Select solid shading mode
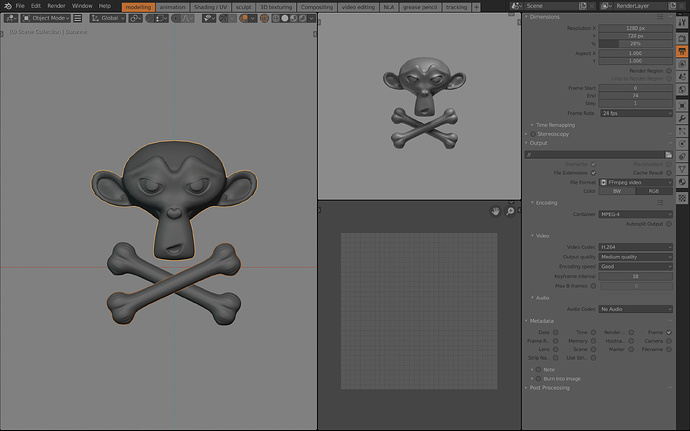The height and width of the screenshot is (431, 690). pos(285,18)
